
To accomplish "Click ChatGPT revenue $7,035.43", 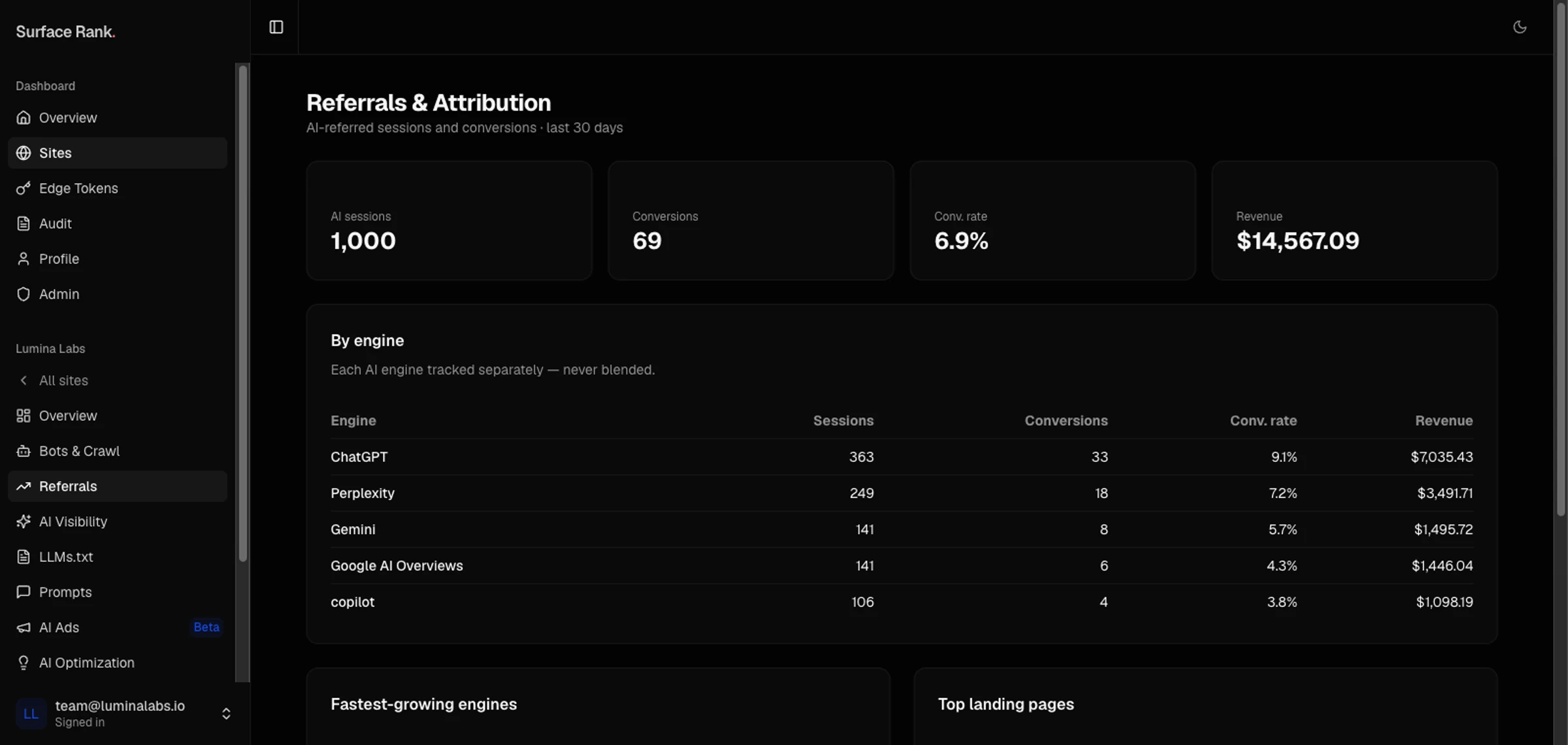I will pos(1442,457).
